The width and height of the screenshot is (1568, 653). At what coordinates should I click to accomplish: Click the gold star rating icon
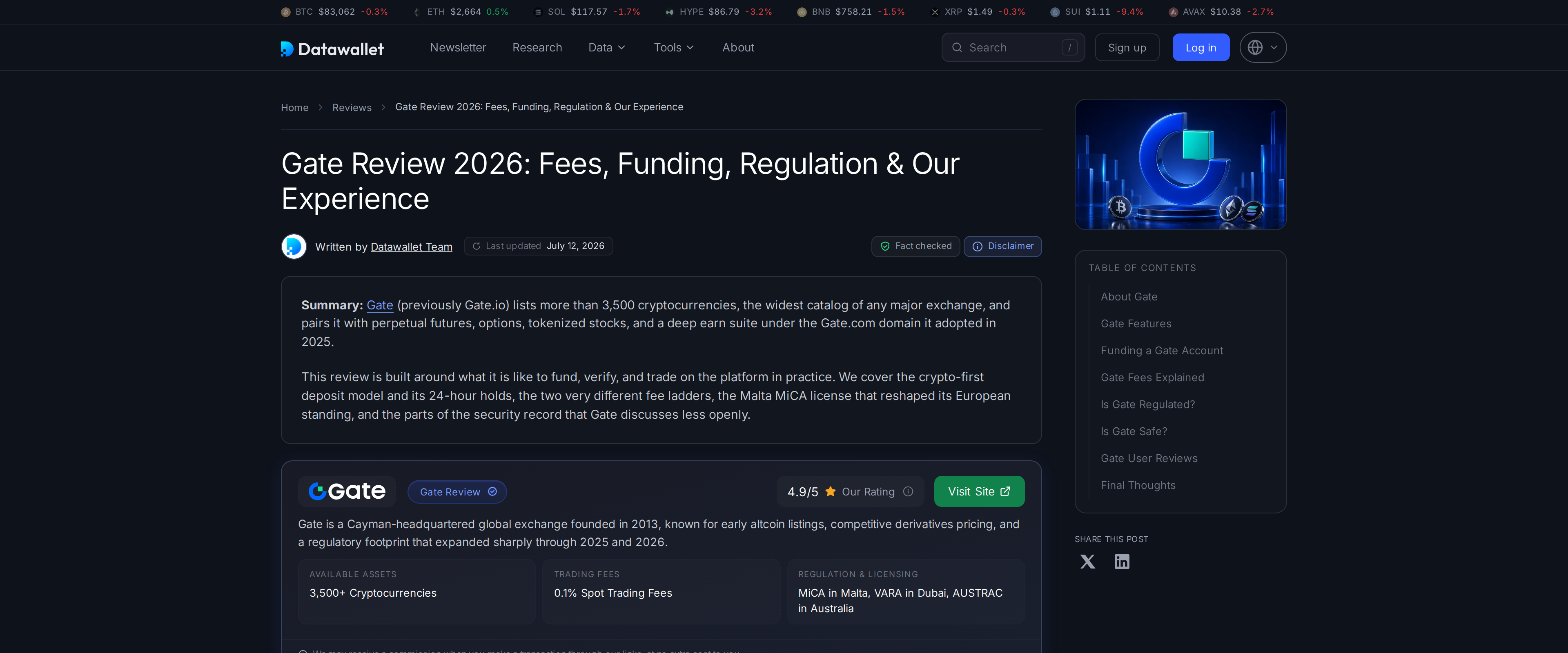coord(830,492)
